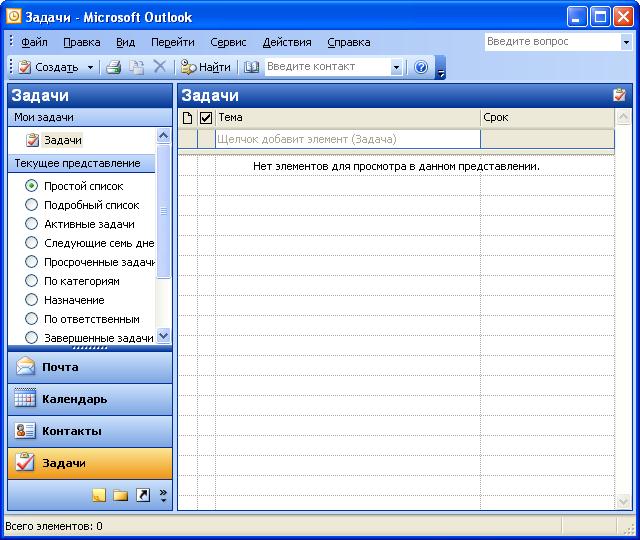Open Shortcuts arrow icon in navigation pane
This screenshot has width=640, height=540.
(x=142, y=495)
